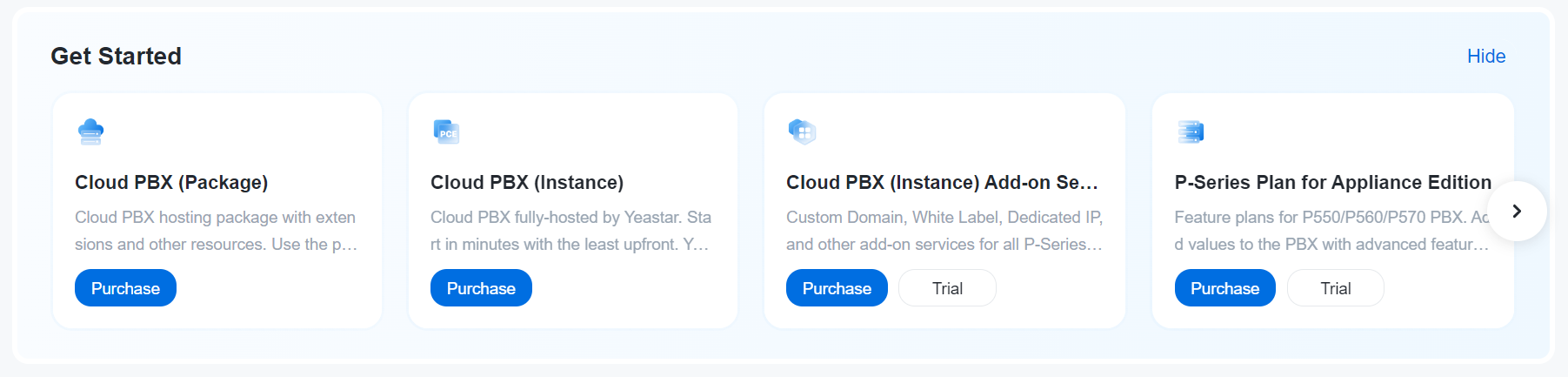The height and width of the screenshot is (377, 1568).
Task: Purchase the P-Series Plan for Appliance Edition
Action: [x=1224, y=288]
